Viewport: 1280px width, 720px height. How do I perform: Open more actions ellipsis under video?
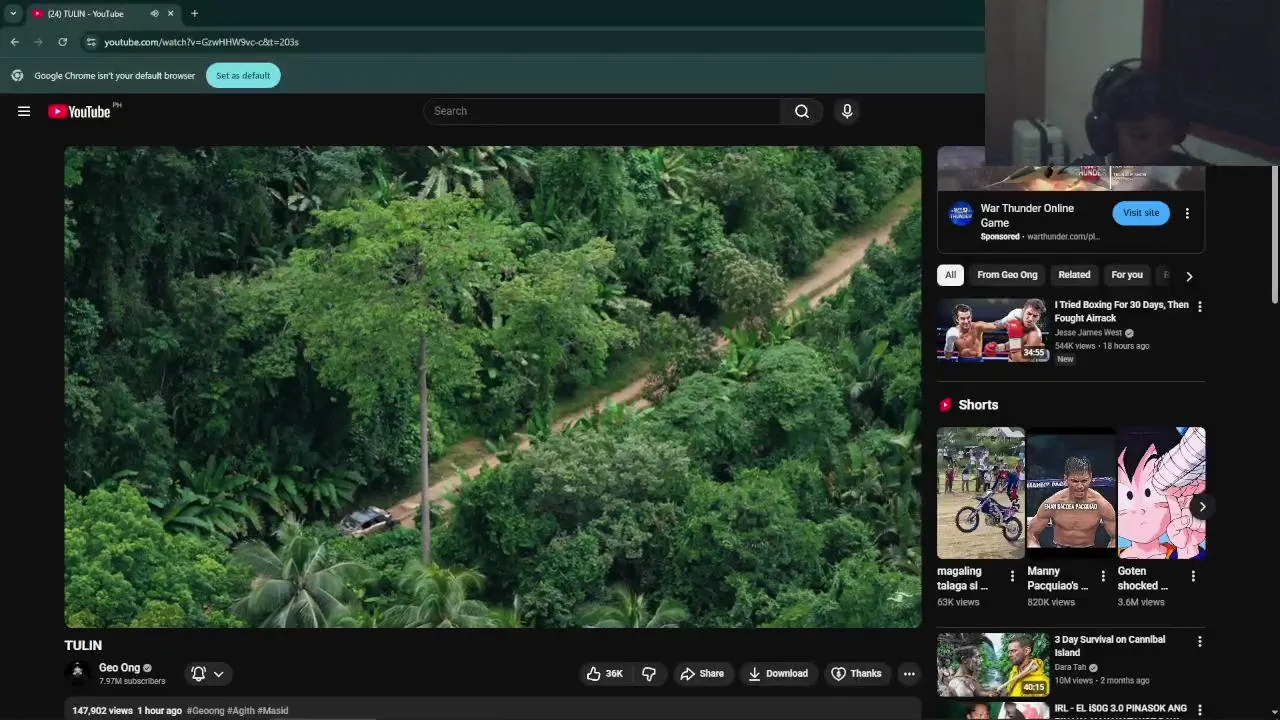909,673
